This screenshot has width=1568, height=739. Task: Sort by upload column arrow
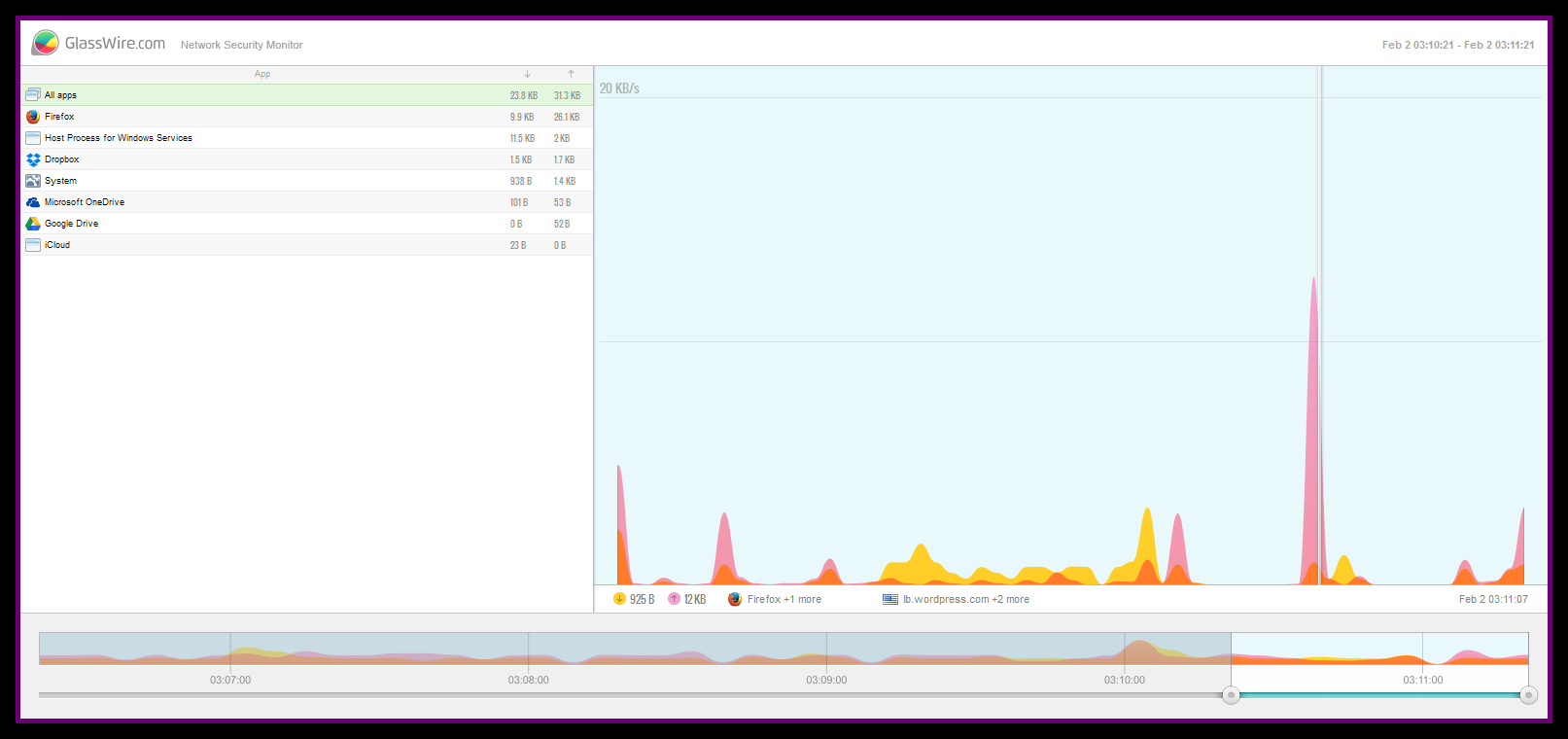[x=571, y=74]
